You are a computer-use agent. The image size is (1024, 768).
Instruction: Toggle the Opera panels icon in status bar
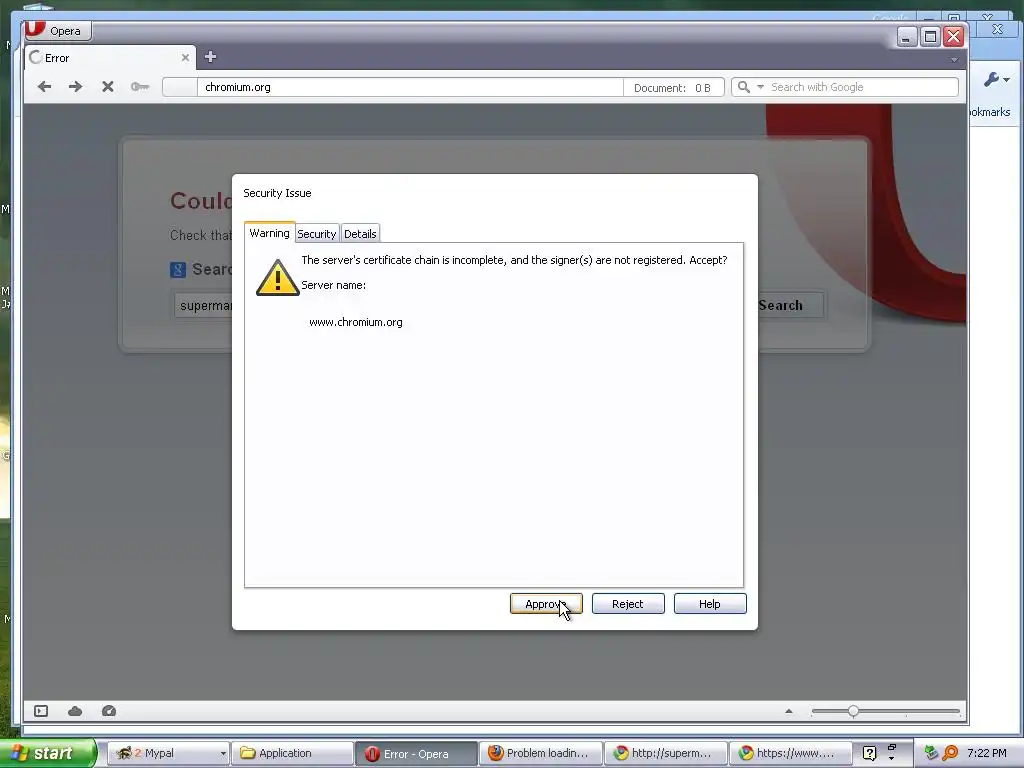point(41,711)
